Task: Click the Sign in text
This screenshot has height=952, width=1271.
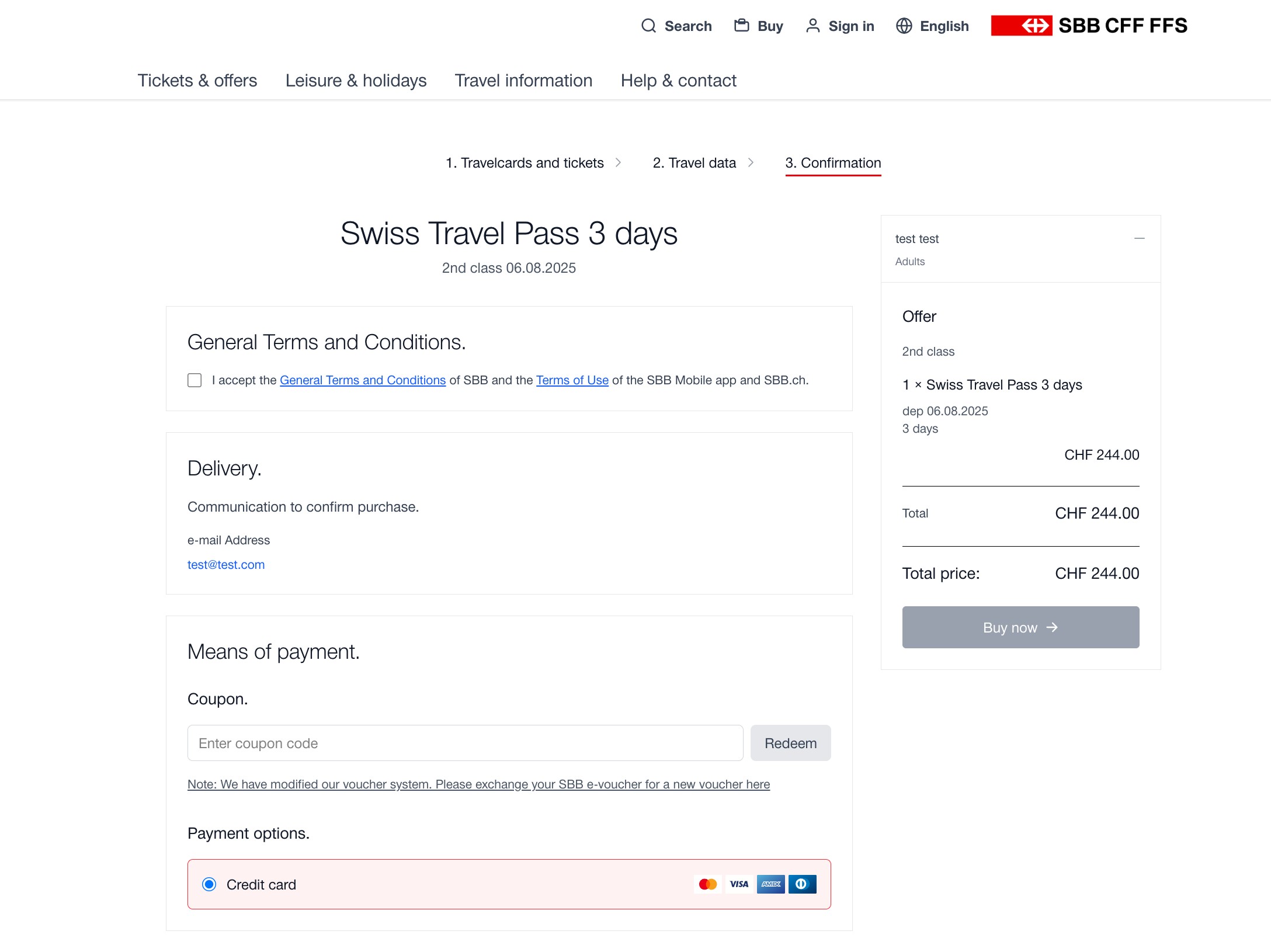Action: point(852,26)
